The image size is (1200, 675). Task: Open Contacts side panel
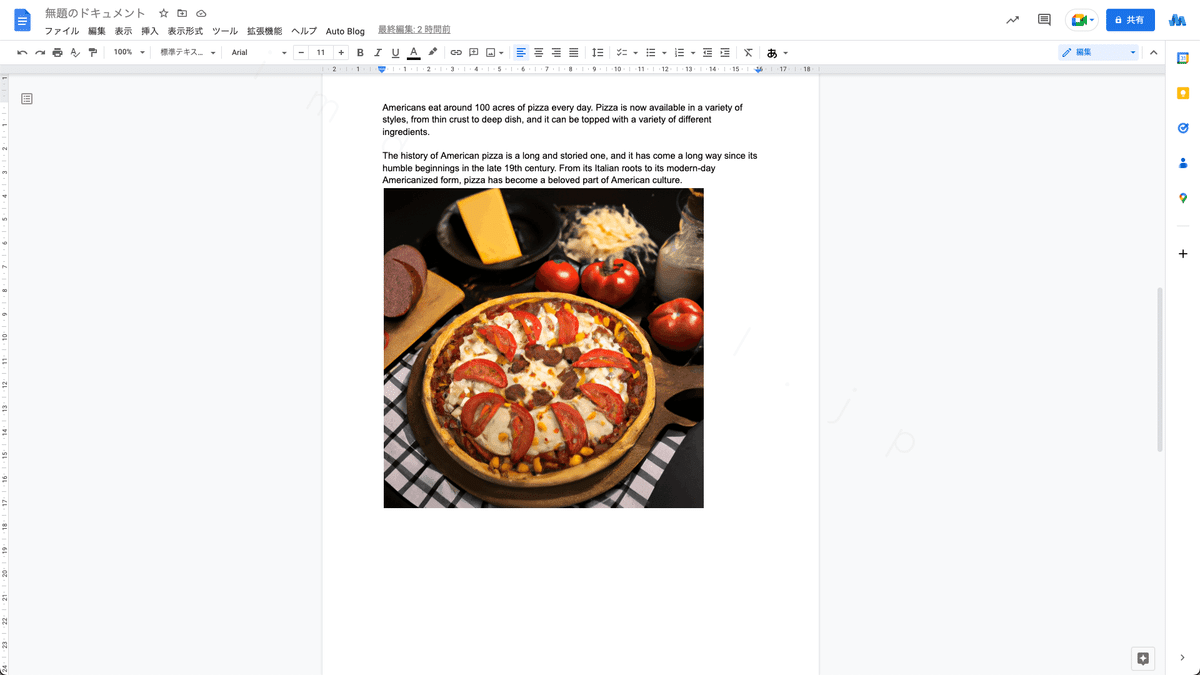tap(1183, 163)
